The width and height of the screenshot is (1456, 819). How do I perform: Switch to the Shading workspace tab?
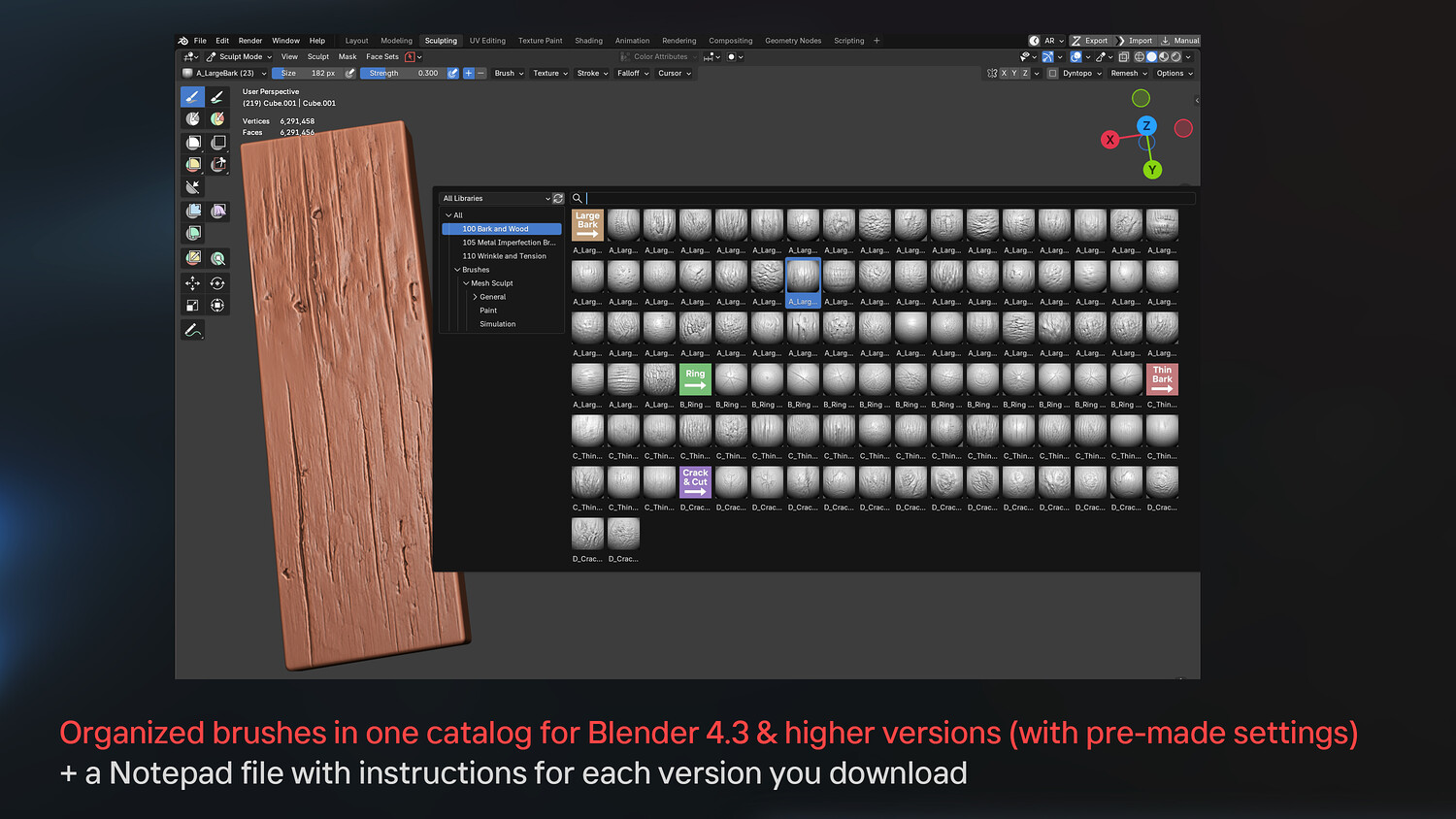588,41
